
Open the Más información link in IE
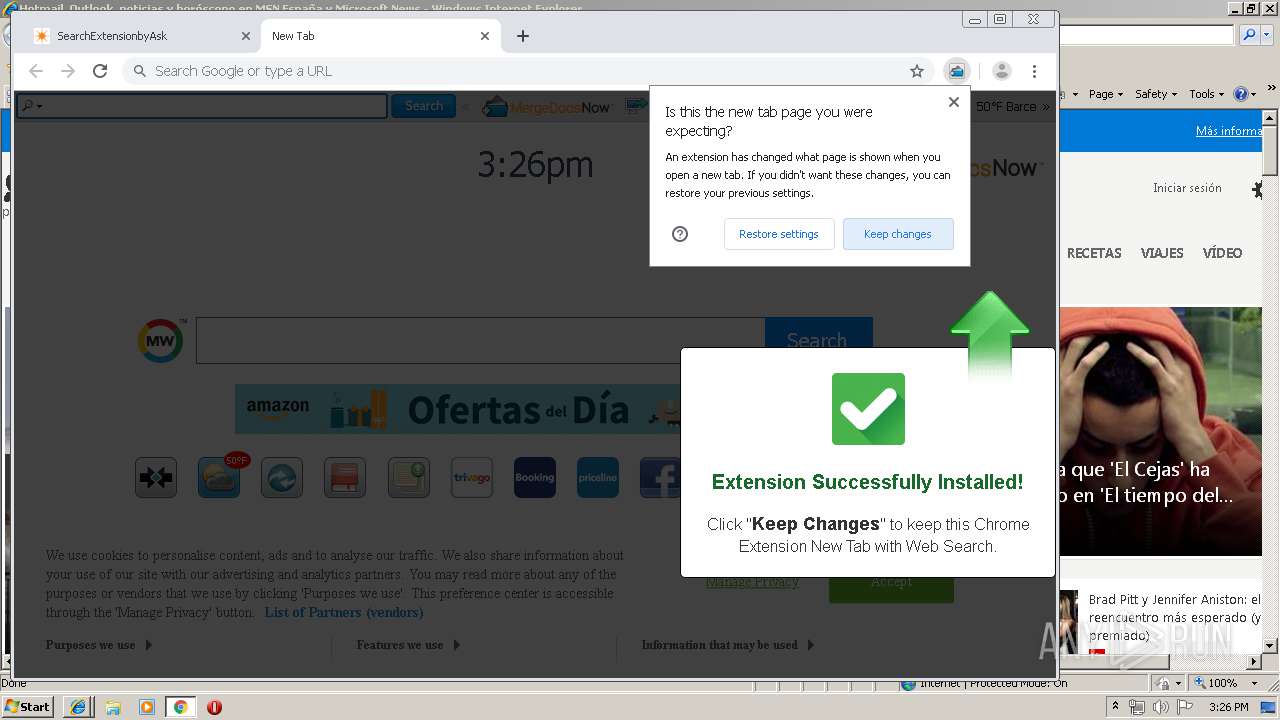coord(1229,131)
